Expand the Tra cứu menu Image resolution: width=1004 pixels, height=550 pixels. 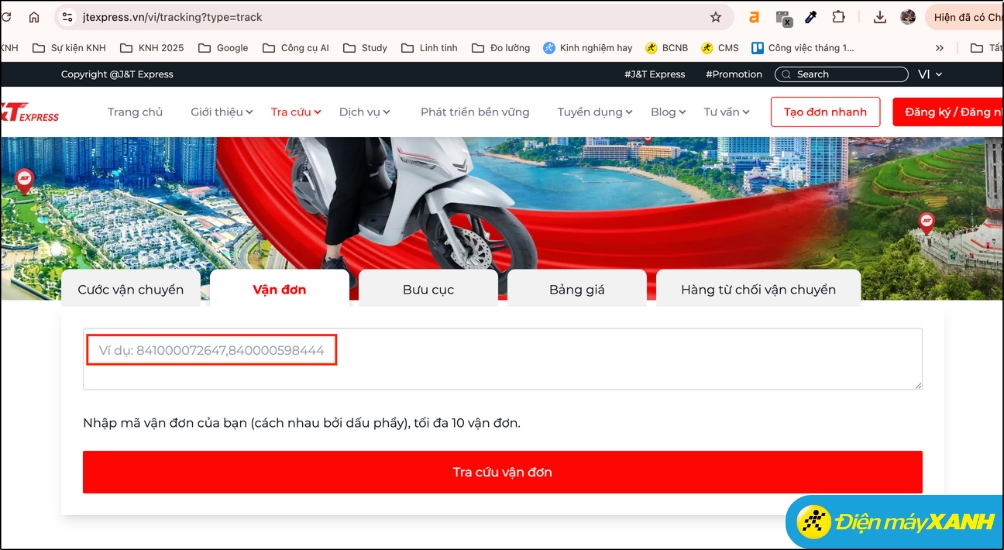pyautogui.click(x=296, y=112)
